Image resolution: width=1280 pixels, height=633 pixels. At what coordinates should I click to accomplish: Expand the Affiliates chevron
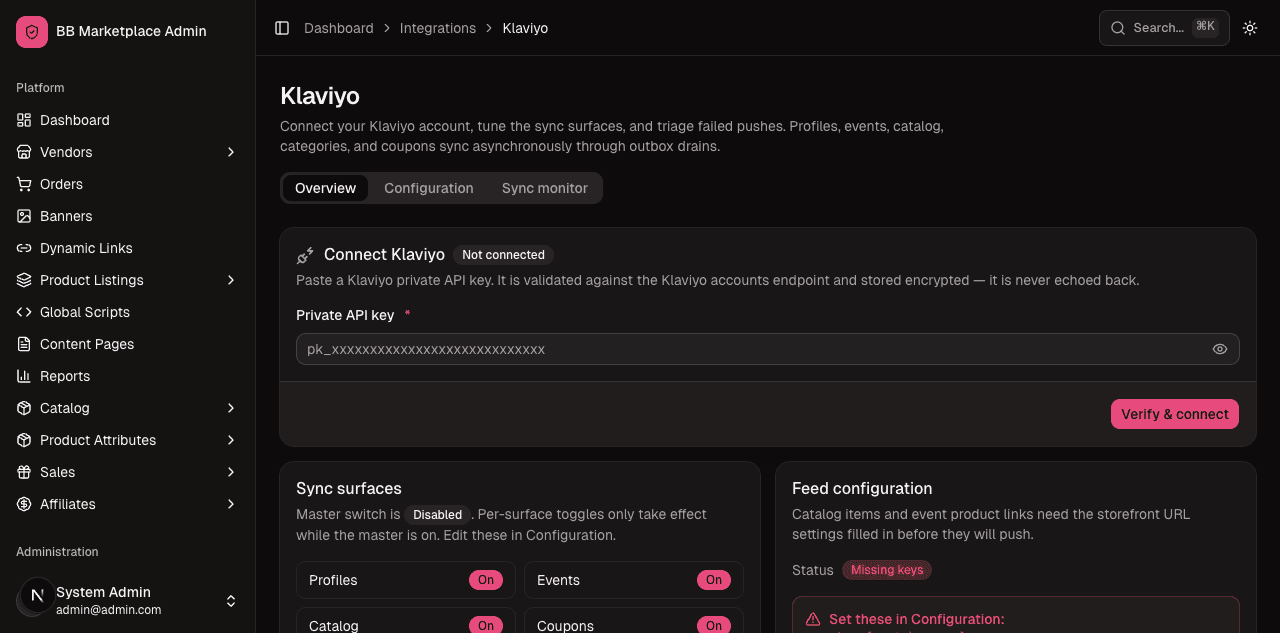(231, 504)
